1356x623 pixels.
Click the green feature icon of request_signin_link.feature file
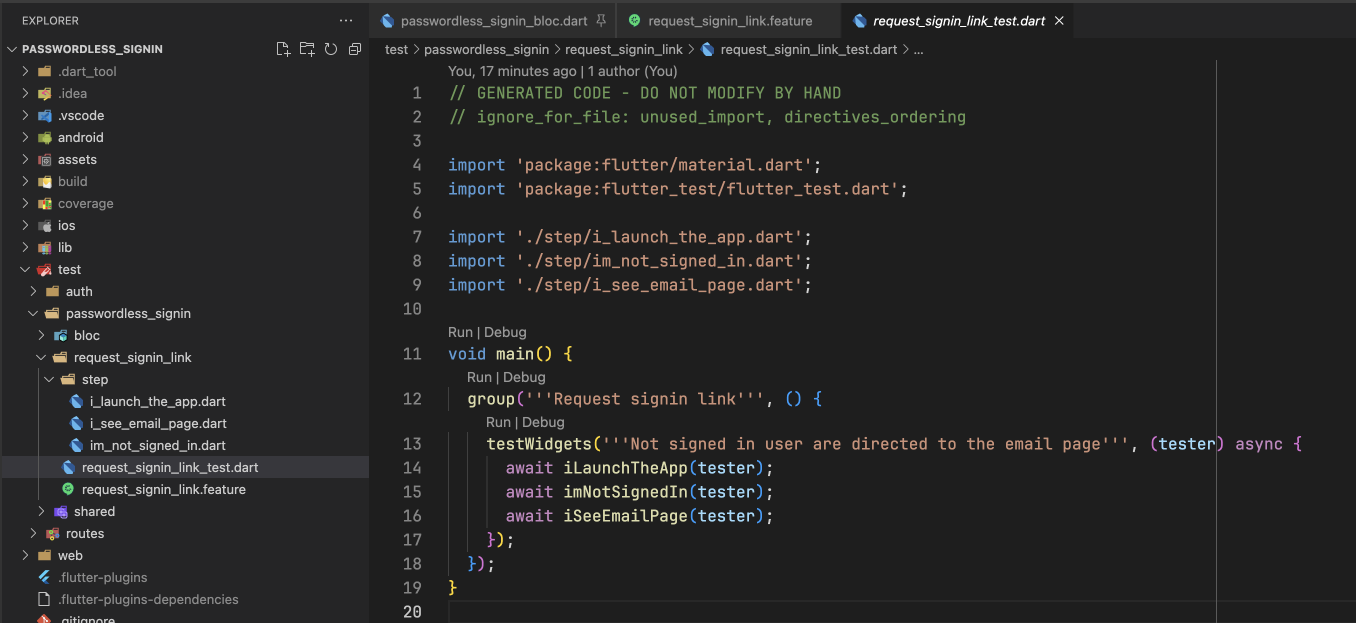coord(68,489)
